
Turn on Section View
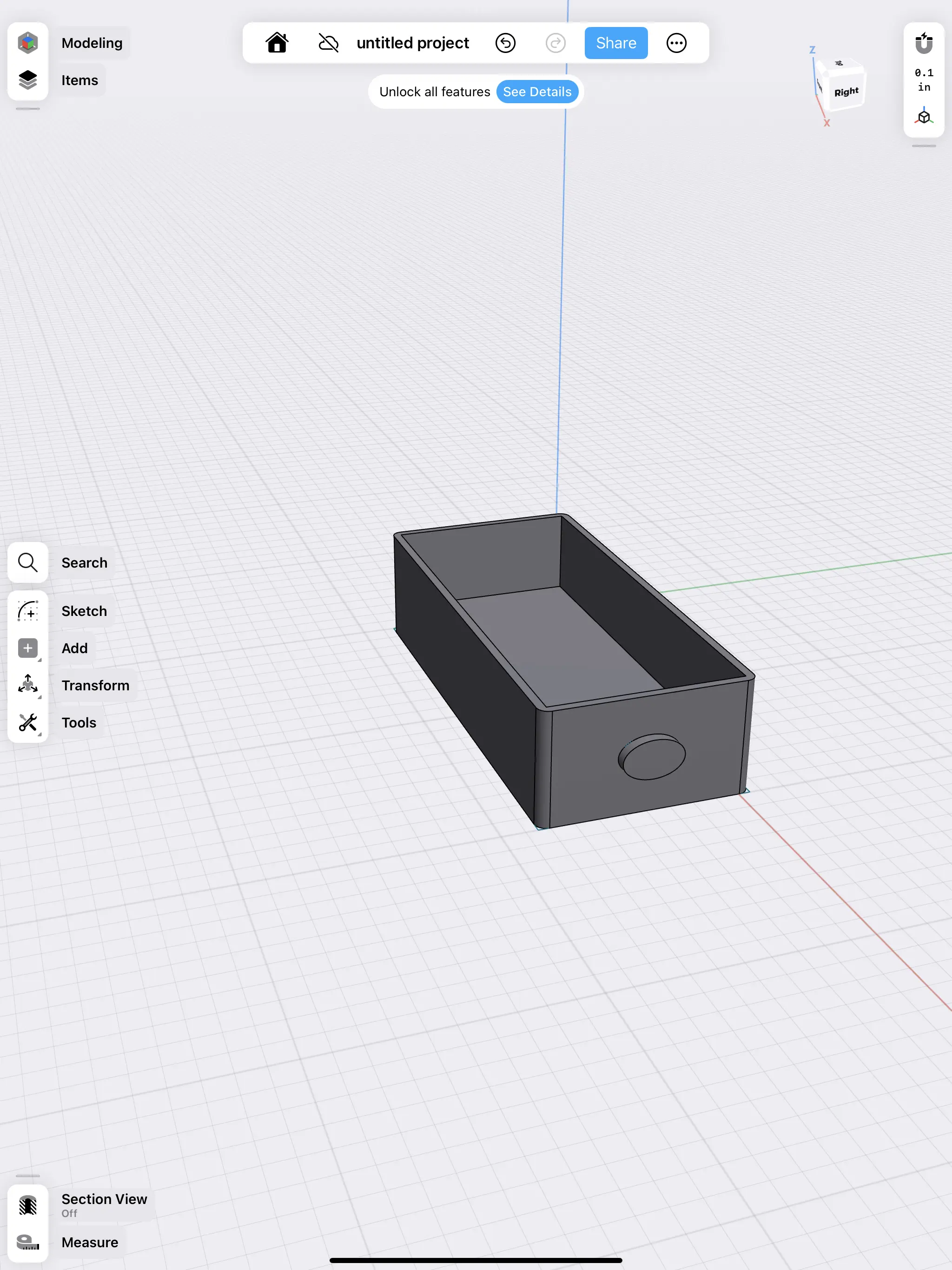tap(27, 1206)
